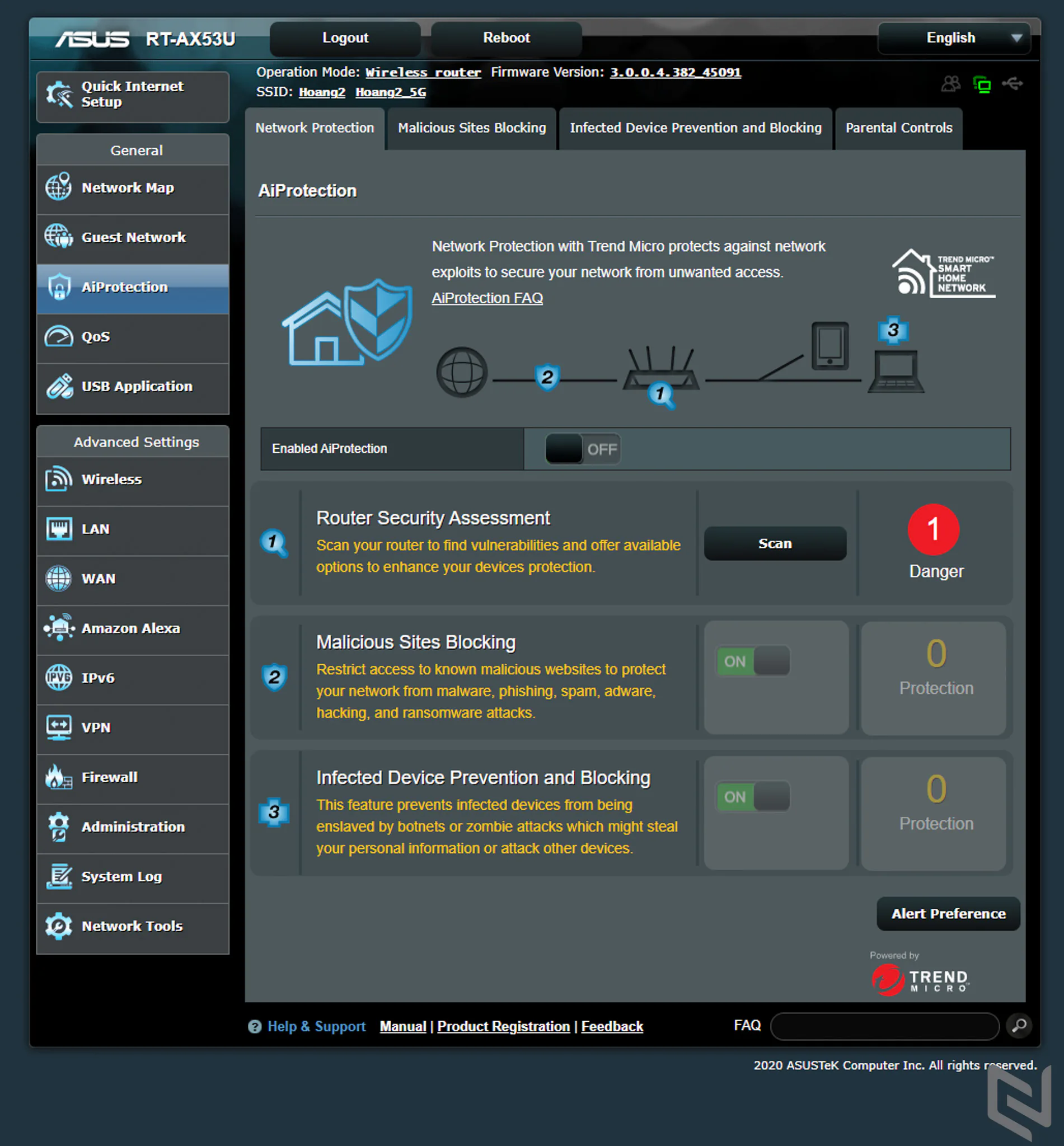Click the Network Tools icon
The image size is (1064, 1146).
pyautogui.click(x=59, y=926)
